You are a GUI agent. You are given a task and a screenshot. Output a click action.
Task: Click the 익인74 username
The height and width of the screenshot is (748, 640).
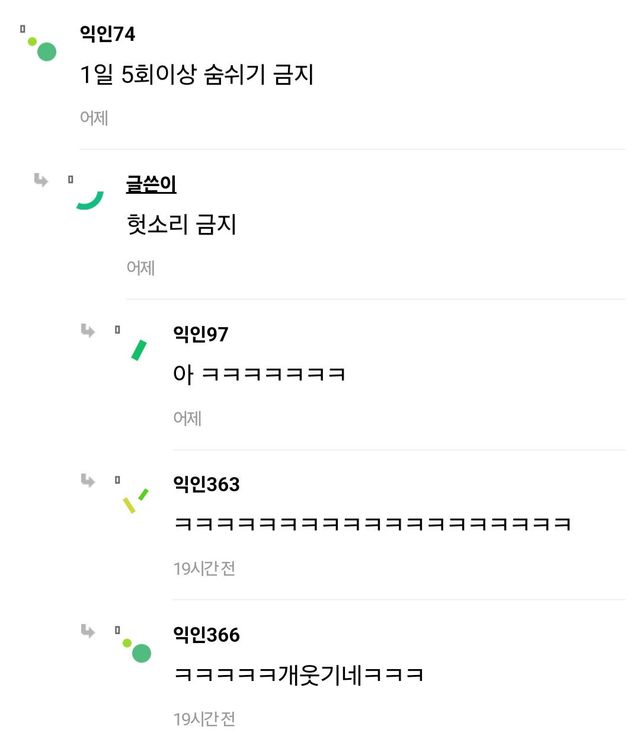(x=107, y=34)
